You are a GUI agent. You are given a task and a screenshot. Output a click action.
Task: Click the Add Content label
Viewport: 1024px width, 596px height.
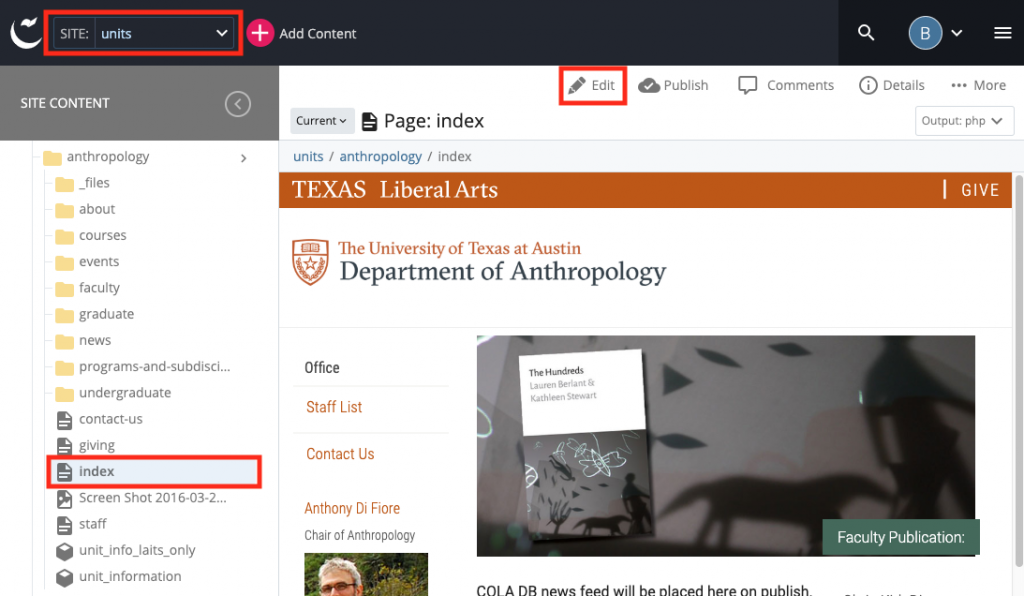tap(317, 33)
